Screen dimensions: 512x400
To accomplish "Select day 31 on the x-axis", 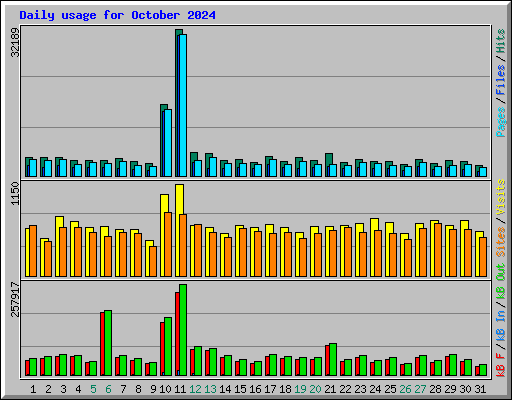I will point(480,389).
